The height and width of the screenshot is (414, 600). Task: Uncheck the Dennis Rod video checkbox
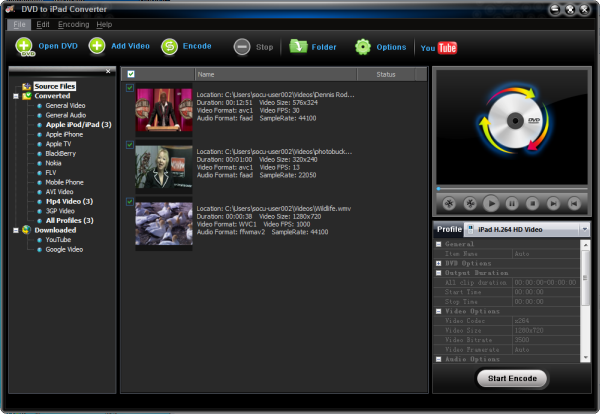coord(130,88)
